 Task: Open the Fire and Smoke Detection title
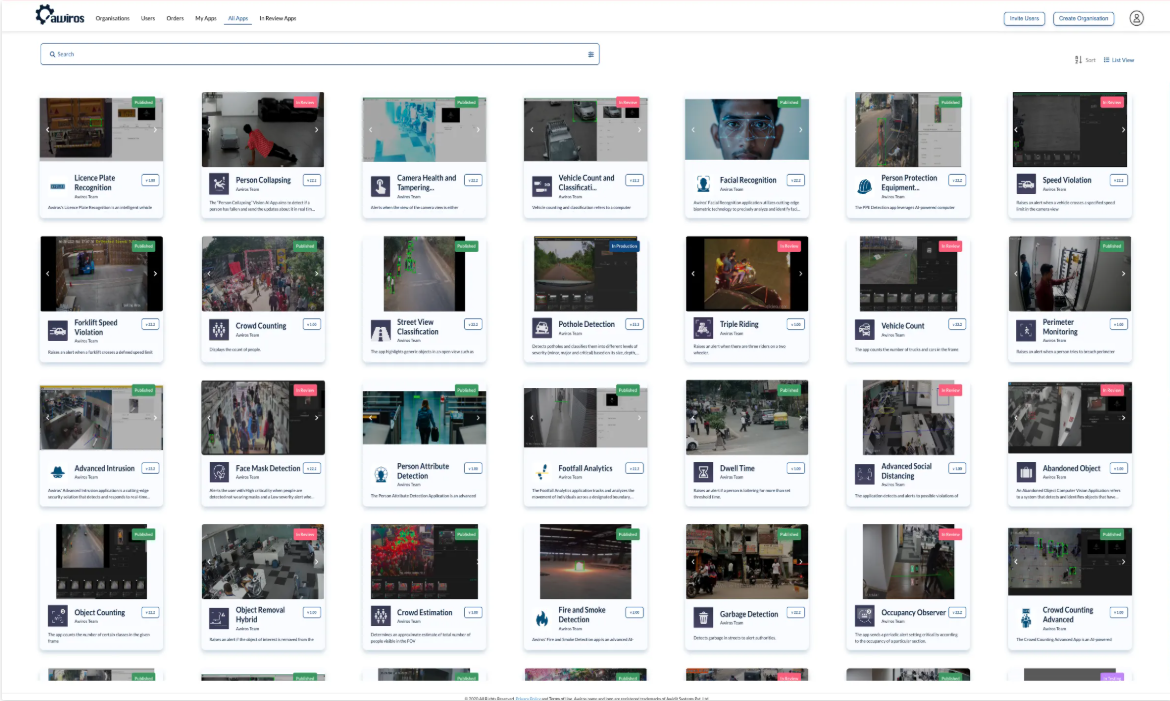[x=582, y=614]
